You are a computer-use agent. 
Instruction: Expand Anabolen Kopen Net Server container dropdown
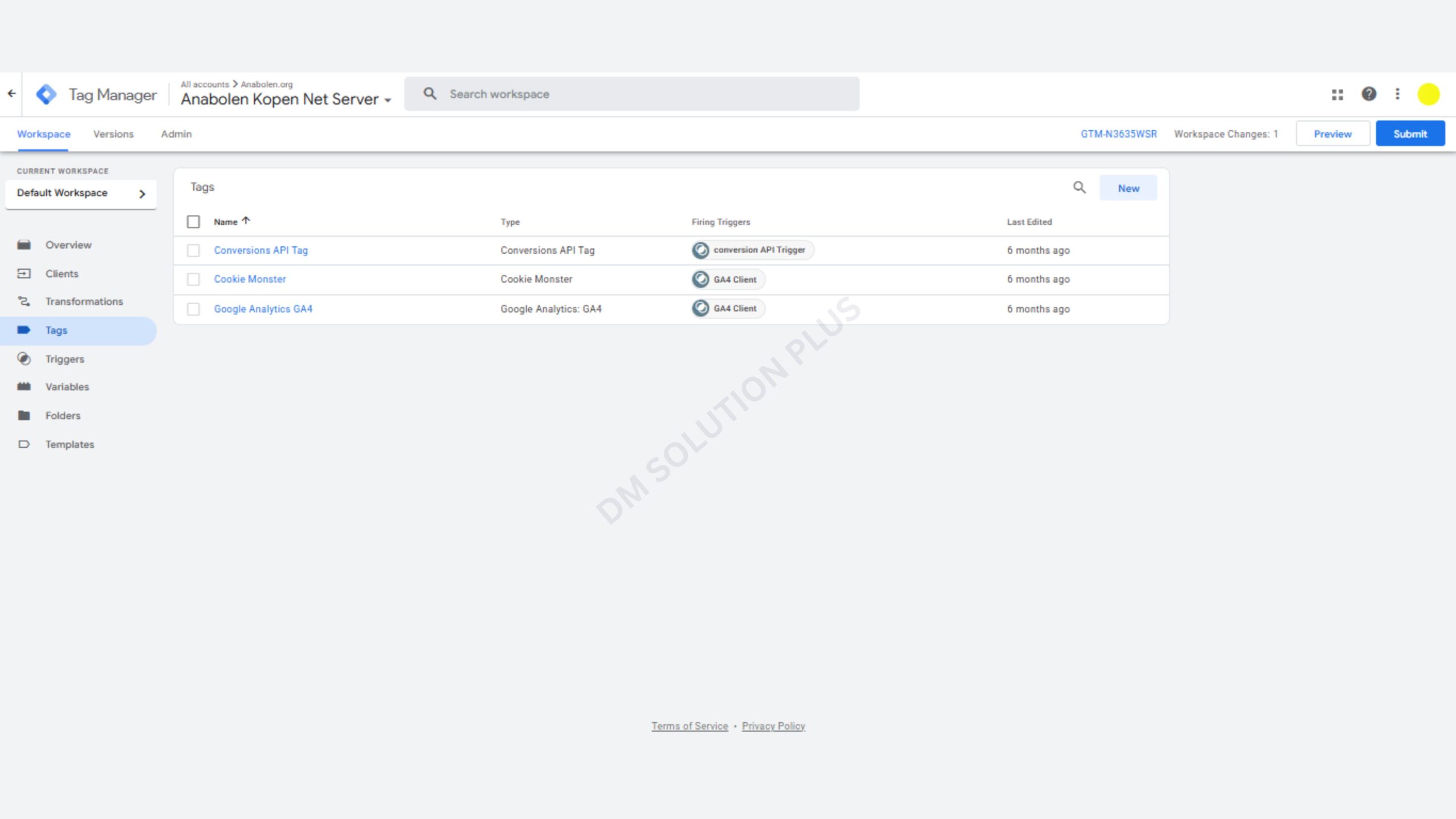[387, 100]
